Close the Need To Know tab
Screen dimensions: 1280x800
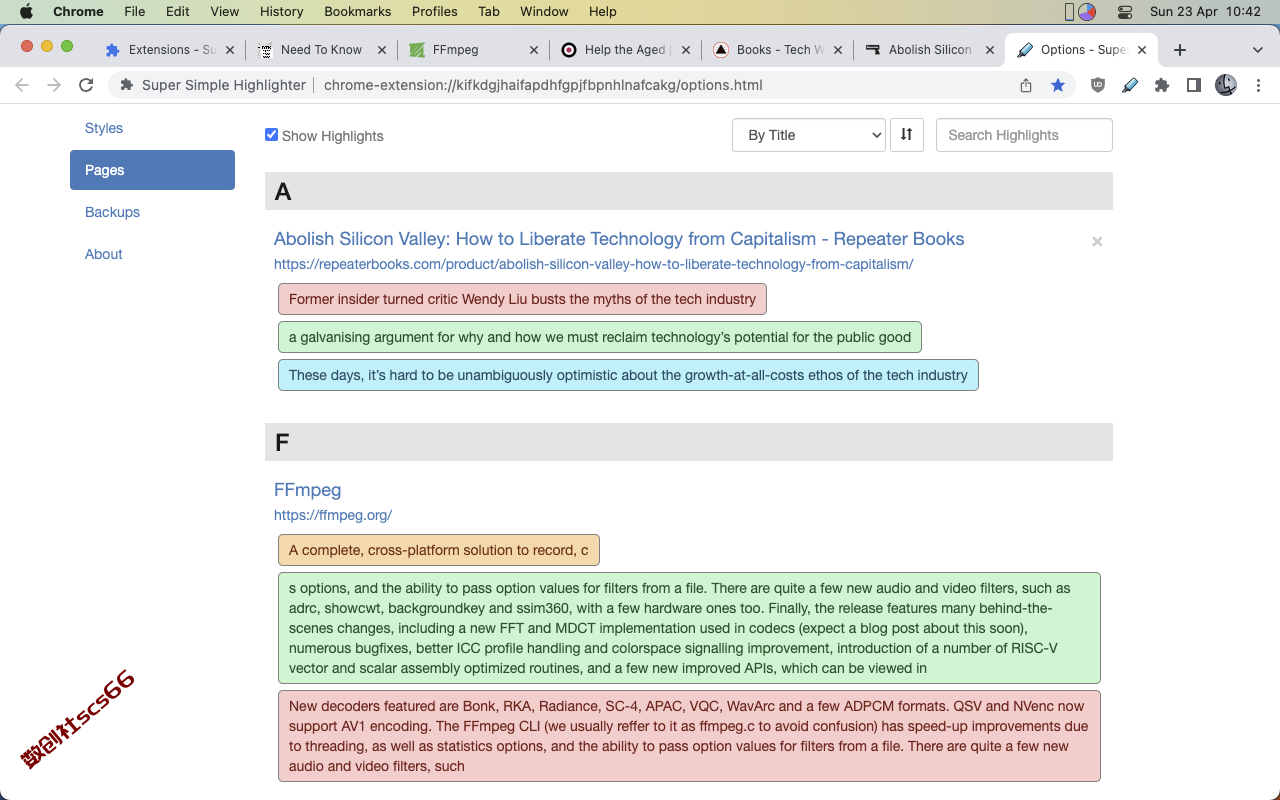[381, 50]
